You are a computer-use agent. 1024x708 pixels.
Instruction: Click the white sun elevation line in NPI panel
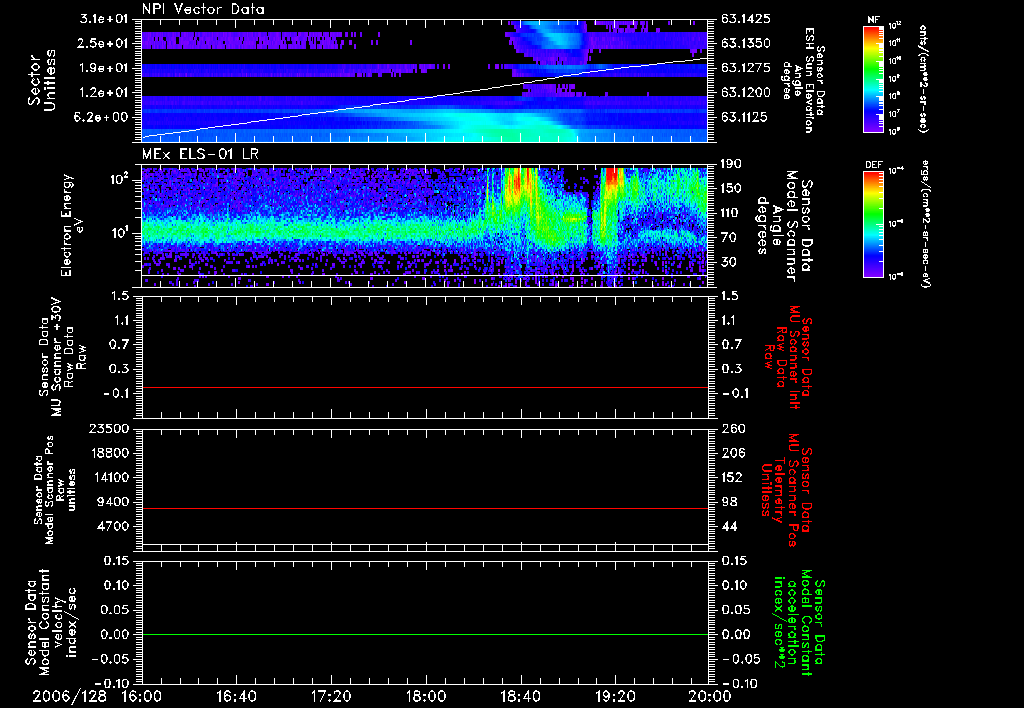pyautogui.click(x=425, y=97)
